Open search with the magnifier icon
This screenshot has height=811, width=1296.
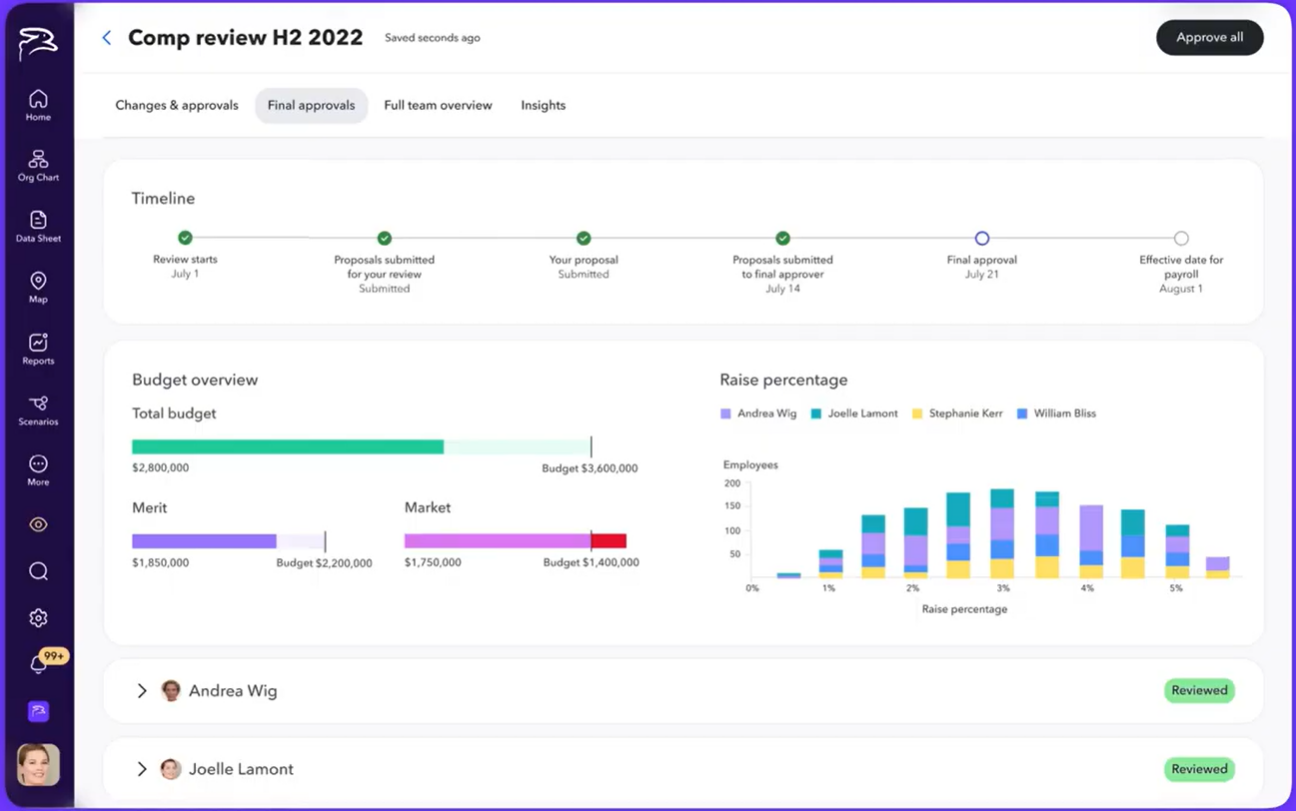coord(38,571)
